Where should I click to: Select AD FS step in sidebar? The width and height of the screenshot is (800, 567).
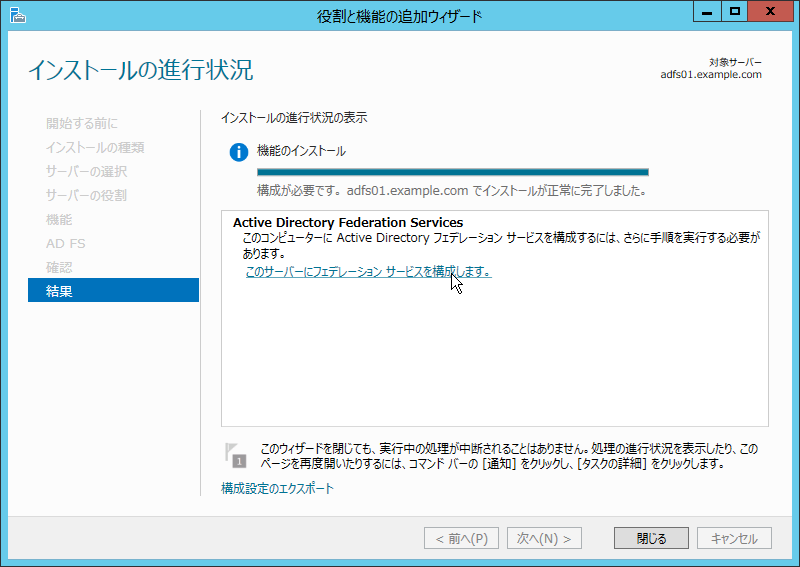pos(65,243)
